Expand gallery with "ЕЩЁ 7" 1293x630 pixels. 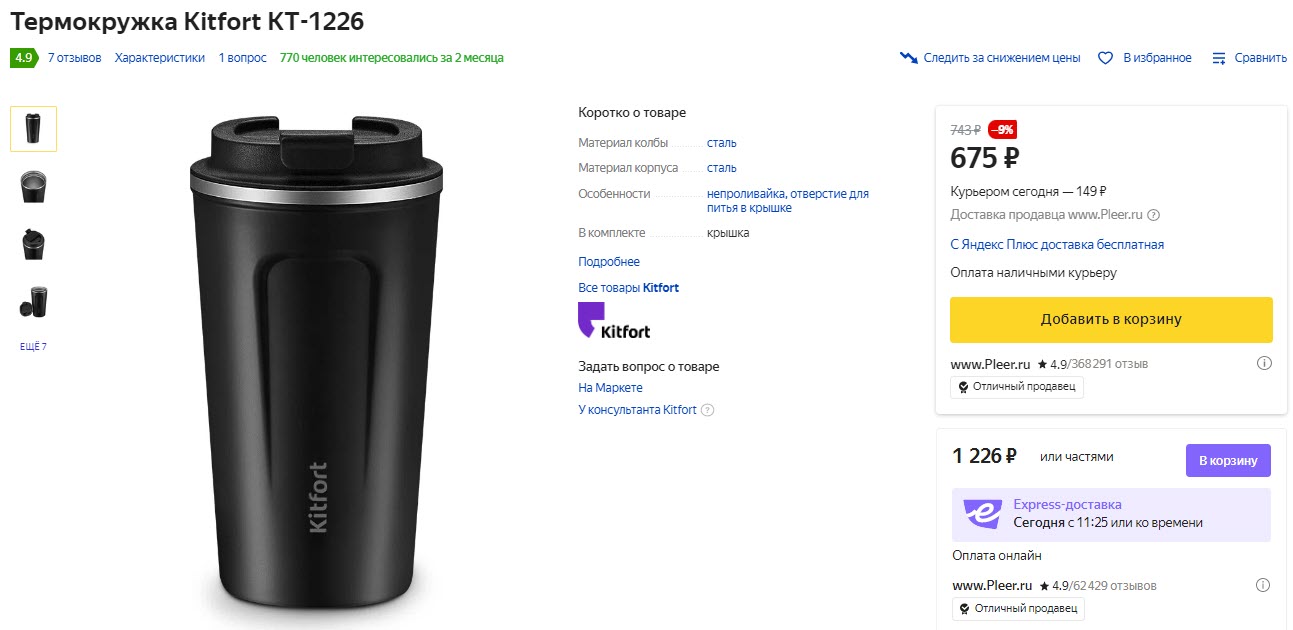(x=34, y=347)
